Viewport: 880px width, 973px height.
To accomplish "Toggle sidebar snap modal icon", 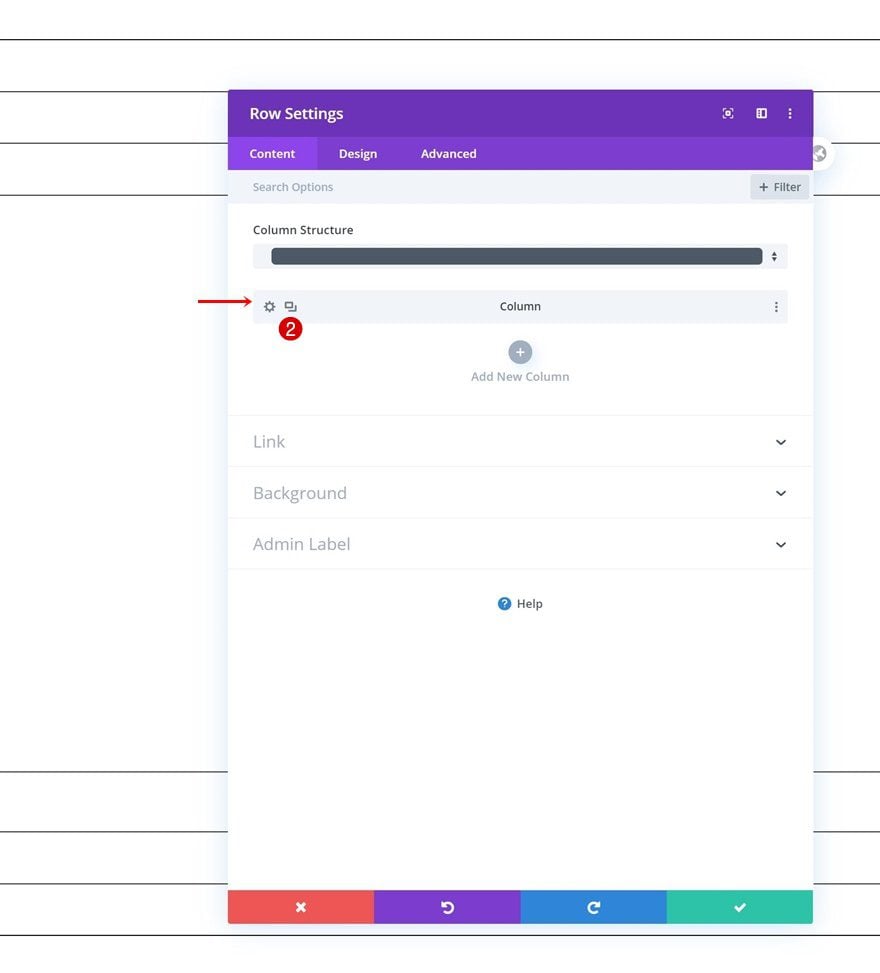I will tap(761, 114).
